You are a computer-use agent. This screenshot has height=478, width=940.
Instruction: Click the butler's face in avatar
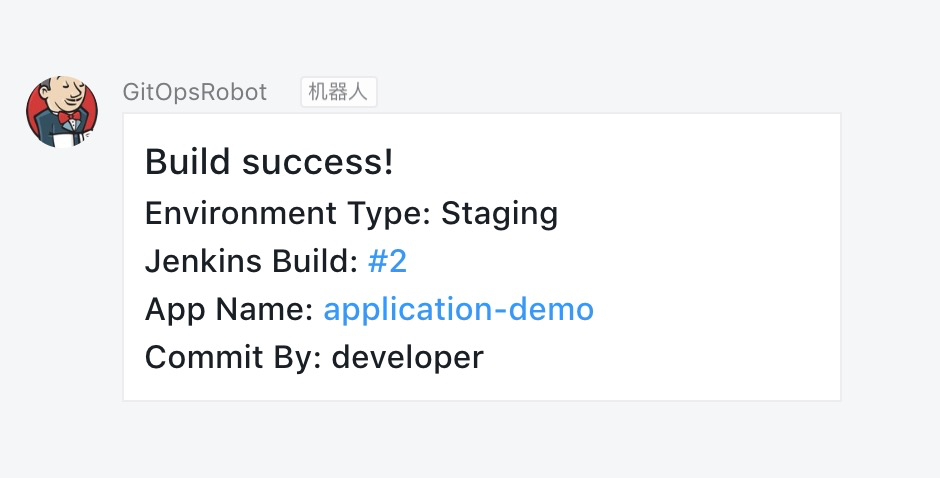click(67, 94)
